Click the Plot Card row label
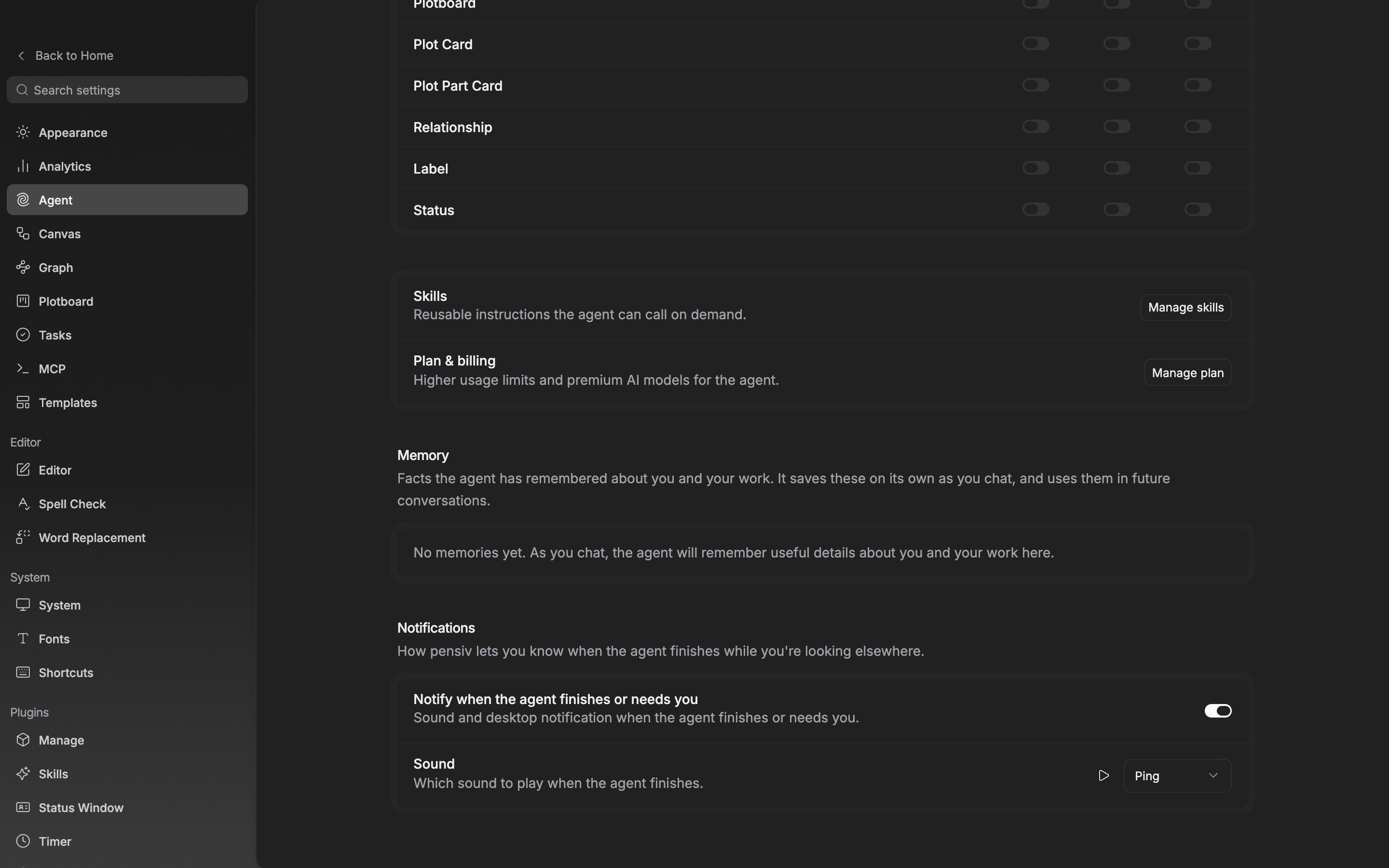The height and width of the screenshot is (868, 1389). point(443,44)
